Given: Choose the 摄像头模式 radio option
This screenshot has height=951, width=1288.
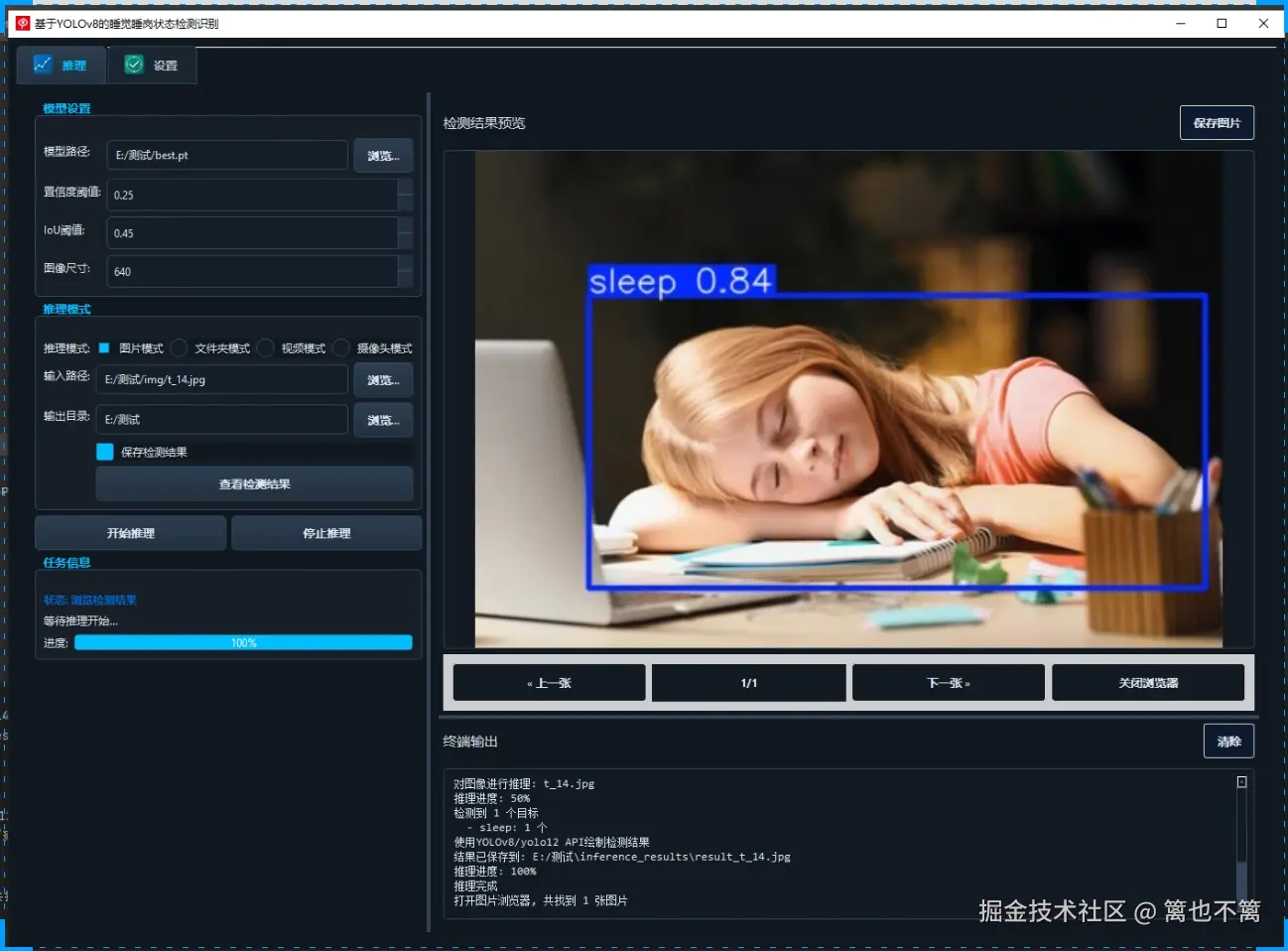Looking at the screenshot, I should coord(373,348).
